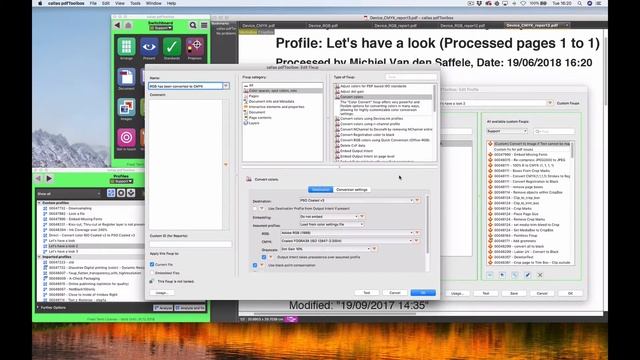640x360 pixels.
Task: Click Test in the Edit Fixup dialog
Action: (x=367, y=293)
